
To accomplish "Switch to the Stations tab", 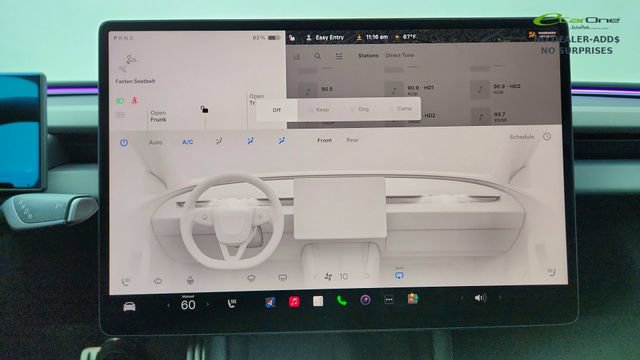I will [368, 56].
